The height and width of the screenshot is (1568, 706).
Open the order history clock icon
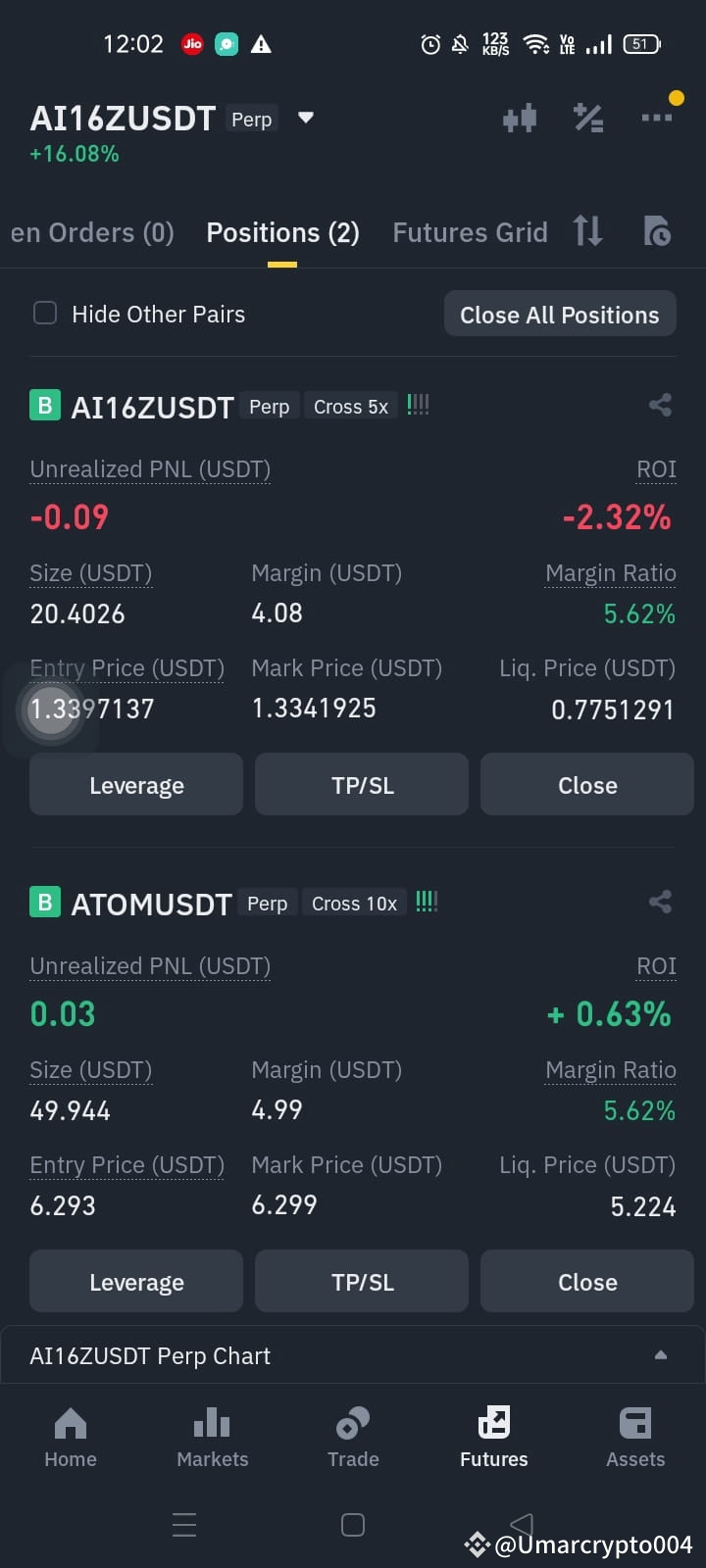657,231
